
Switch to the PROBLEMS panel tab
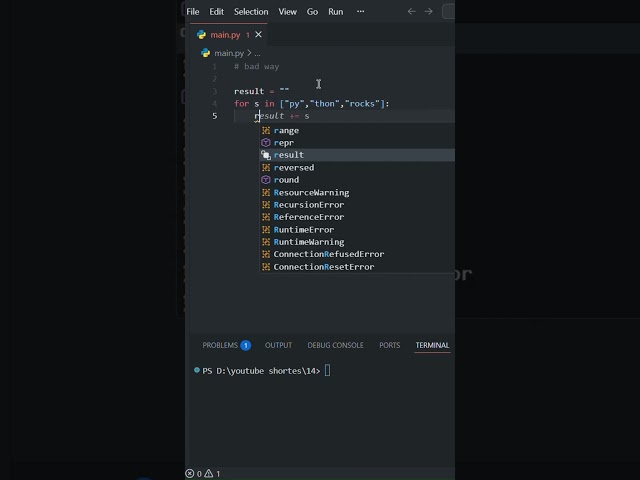point(220,345)
